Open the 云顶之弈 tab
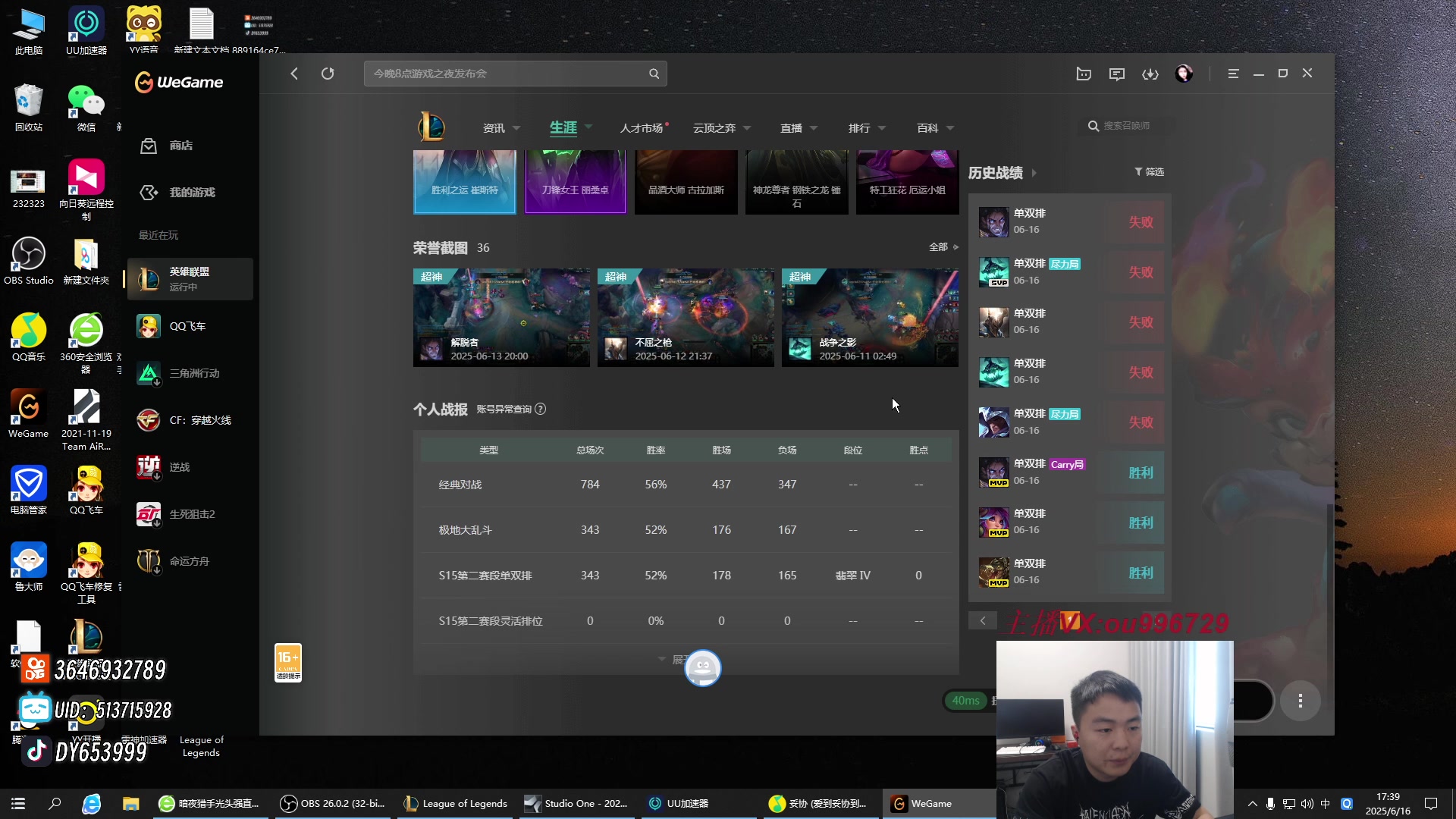 pyautogui.click(x=714, y=128)
